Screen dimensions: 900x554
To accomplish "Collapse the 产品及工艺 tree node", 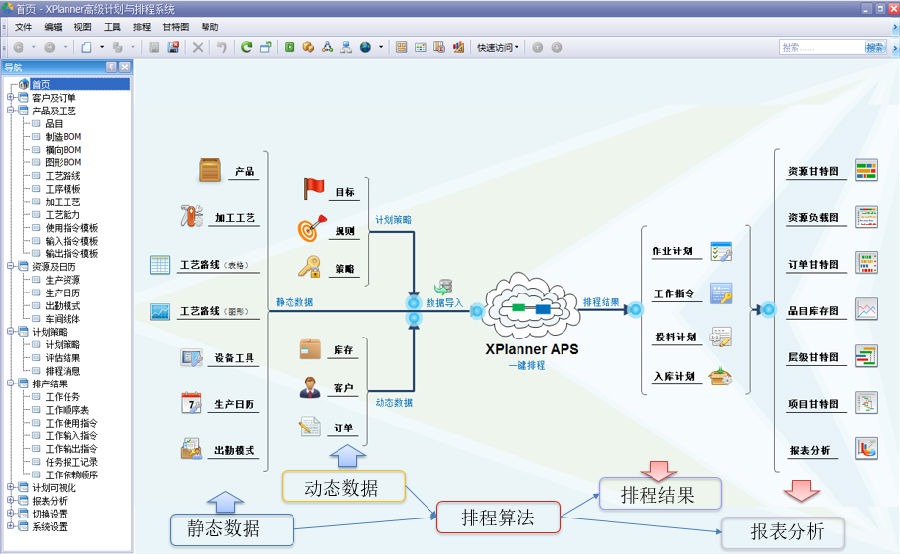I will [x=11, y=110].
